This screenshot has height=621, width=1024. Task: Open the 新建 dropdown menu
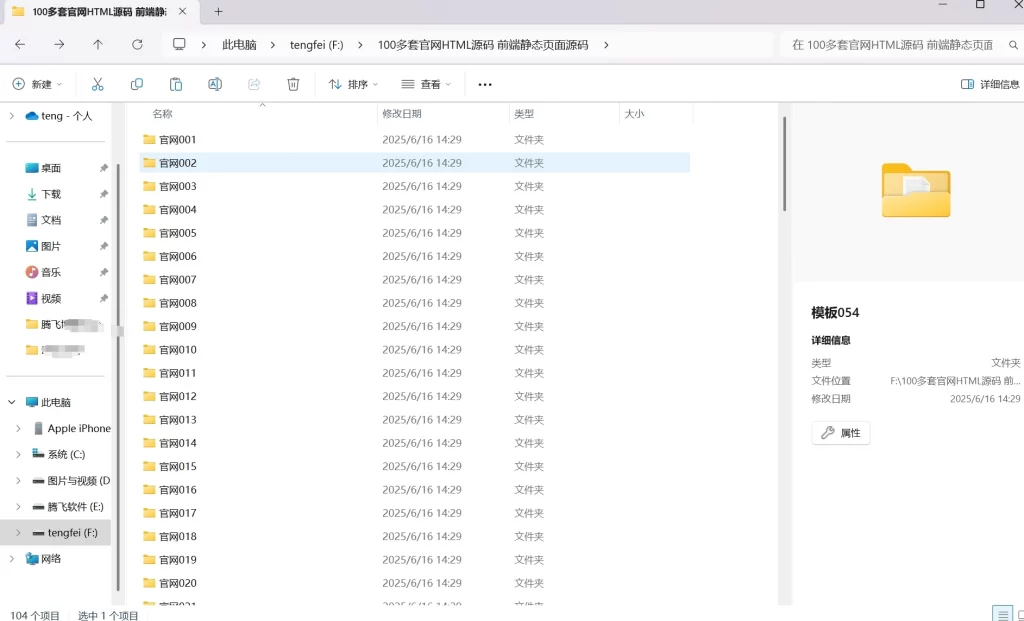tap(38, 84)
